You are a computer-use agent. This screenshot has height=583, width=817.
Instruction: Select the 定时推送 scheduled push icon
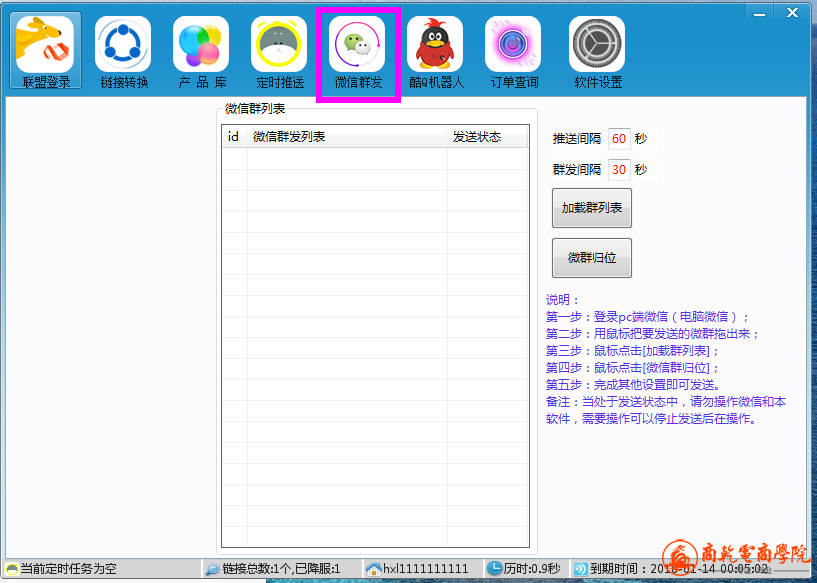[279, 51]
